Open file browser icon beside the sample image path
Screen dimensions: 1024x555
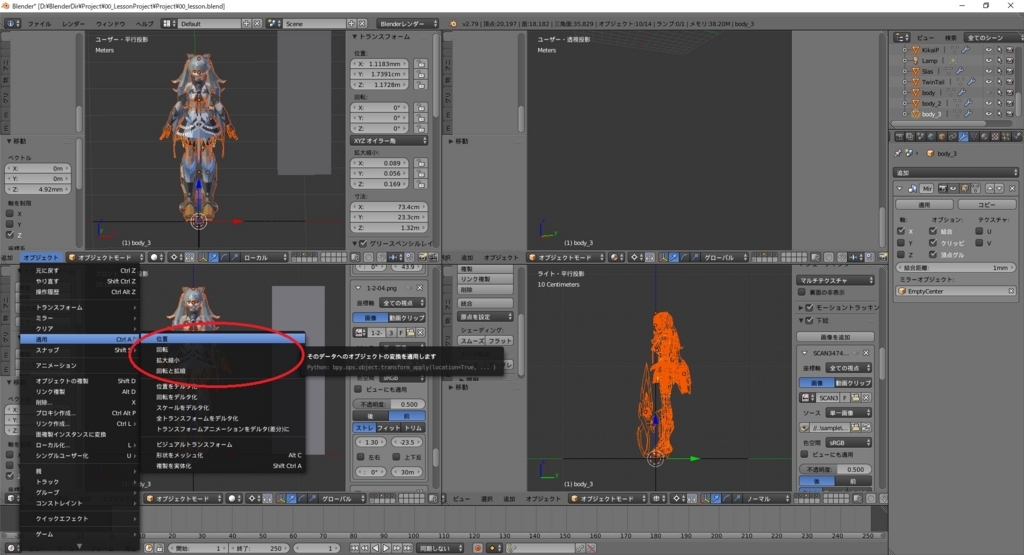pos(855,428)
